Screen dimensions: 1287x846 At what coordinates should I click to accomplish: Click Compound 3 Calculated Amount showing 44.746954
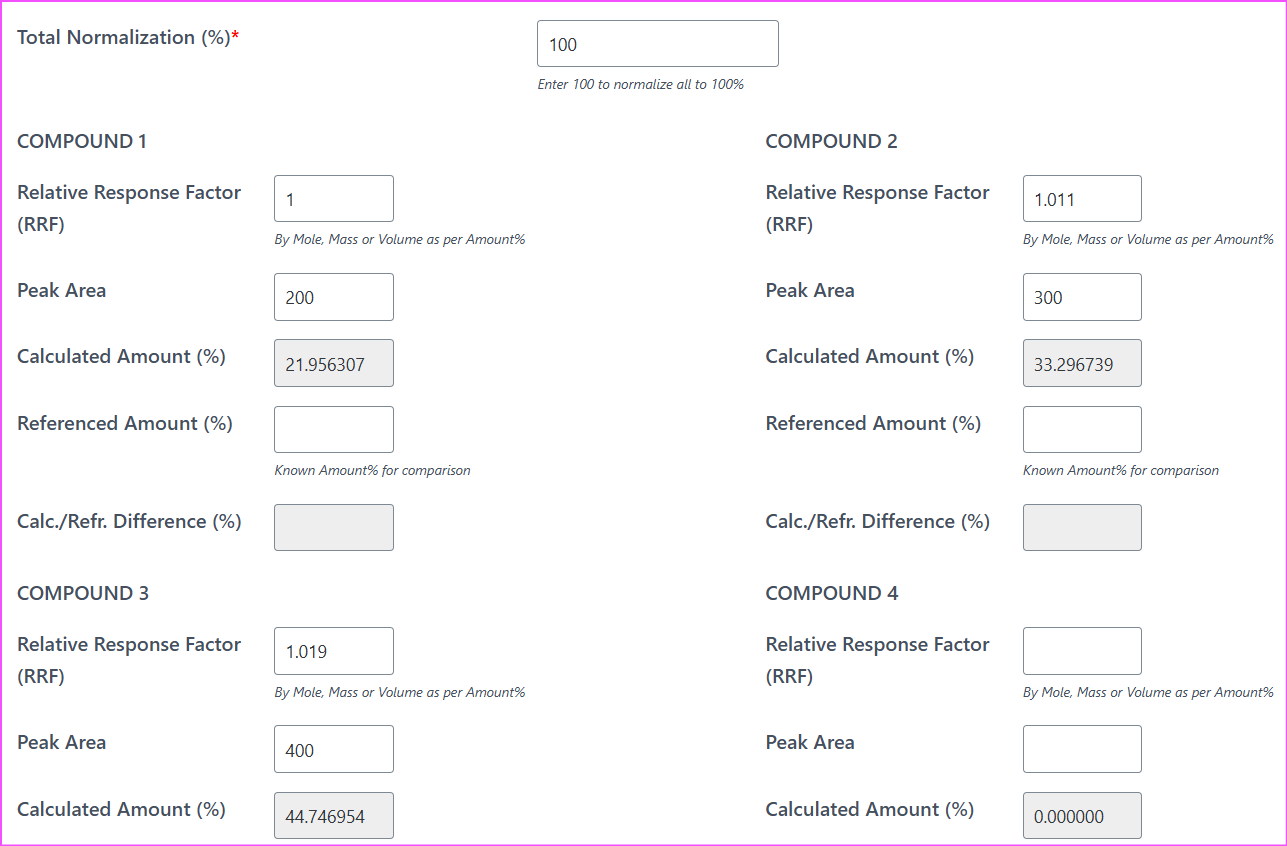333,815
